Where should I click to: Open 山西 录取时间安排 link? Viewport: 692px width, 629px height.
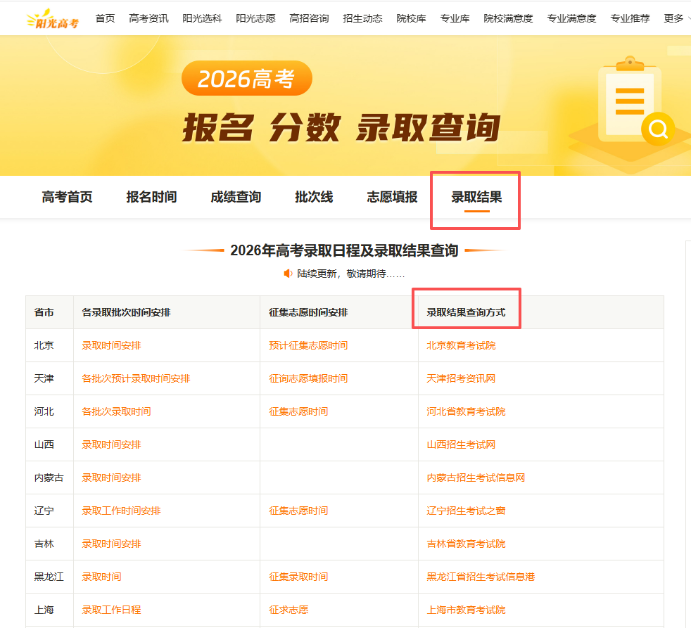point(111,445)
